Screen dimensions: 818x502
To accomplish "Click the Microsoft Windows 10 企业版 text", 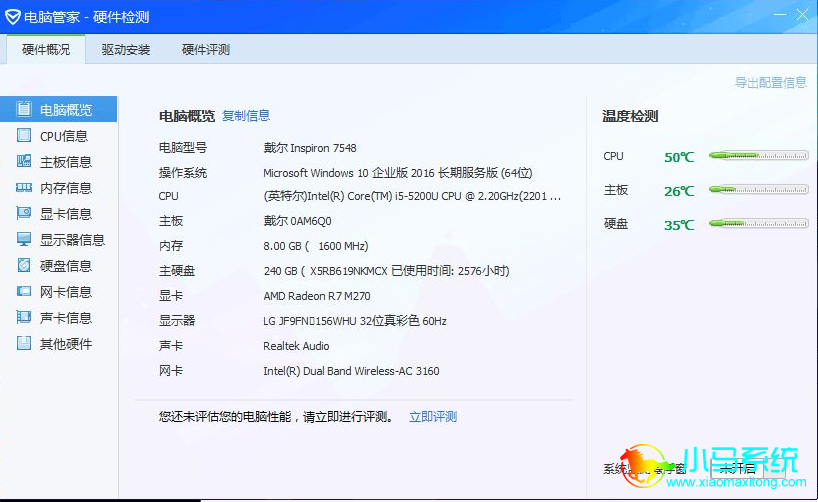I will 398,173.
